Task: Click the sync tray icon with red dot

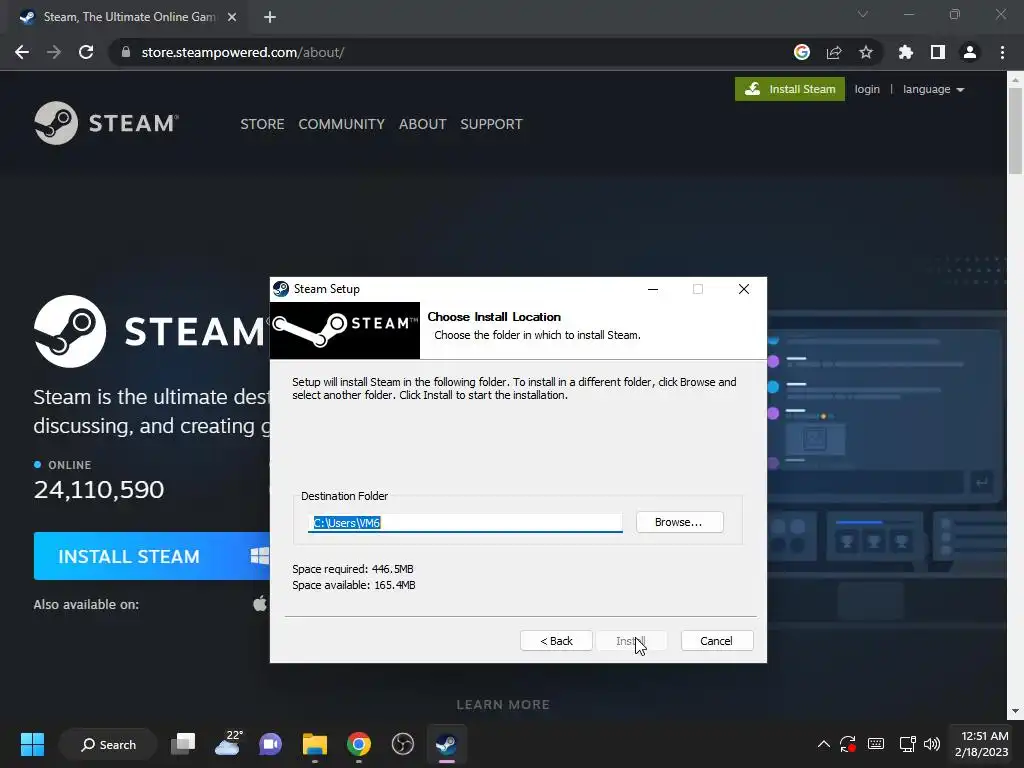Action: click(x=848, y=744)
